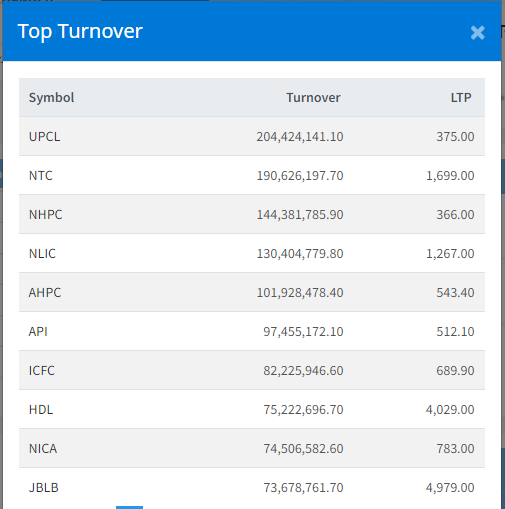The width and height of the screenshot is (505, 509).
Task: Sort table by Symbol column header
Action: click(51, 98)
